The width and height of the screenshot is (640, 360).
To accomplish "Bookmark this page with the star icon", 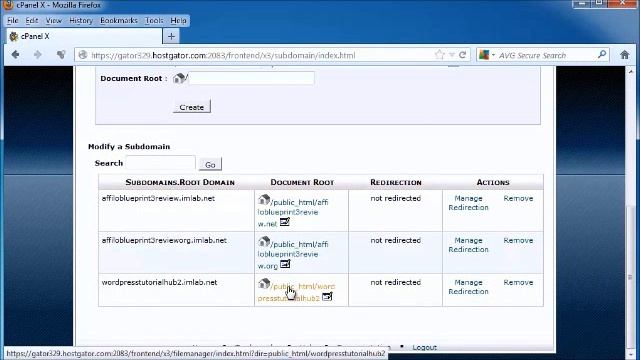I will (440, 55).
